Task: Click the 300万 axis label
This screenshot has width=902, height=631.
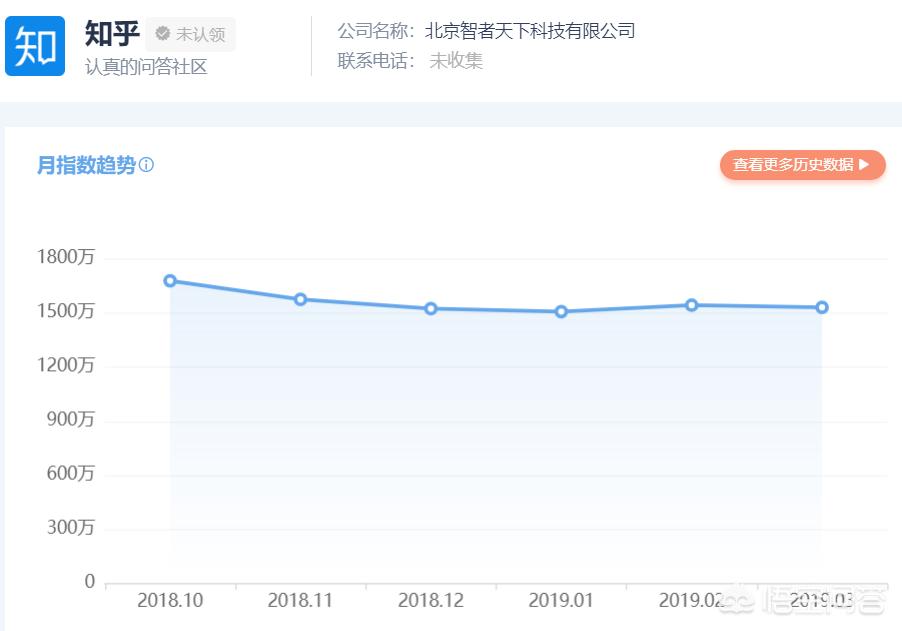Action: coord(70,527)
